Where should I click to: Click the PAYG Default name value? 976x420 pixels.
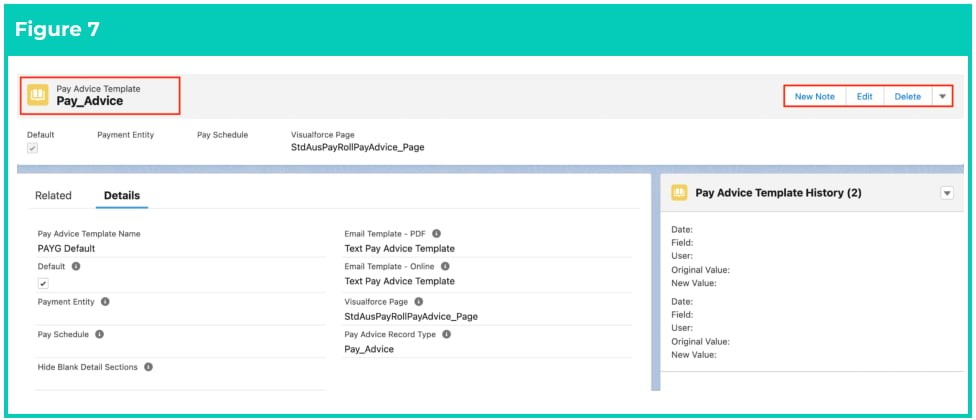click(x=67, y=248)
